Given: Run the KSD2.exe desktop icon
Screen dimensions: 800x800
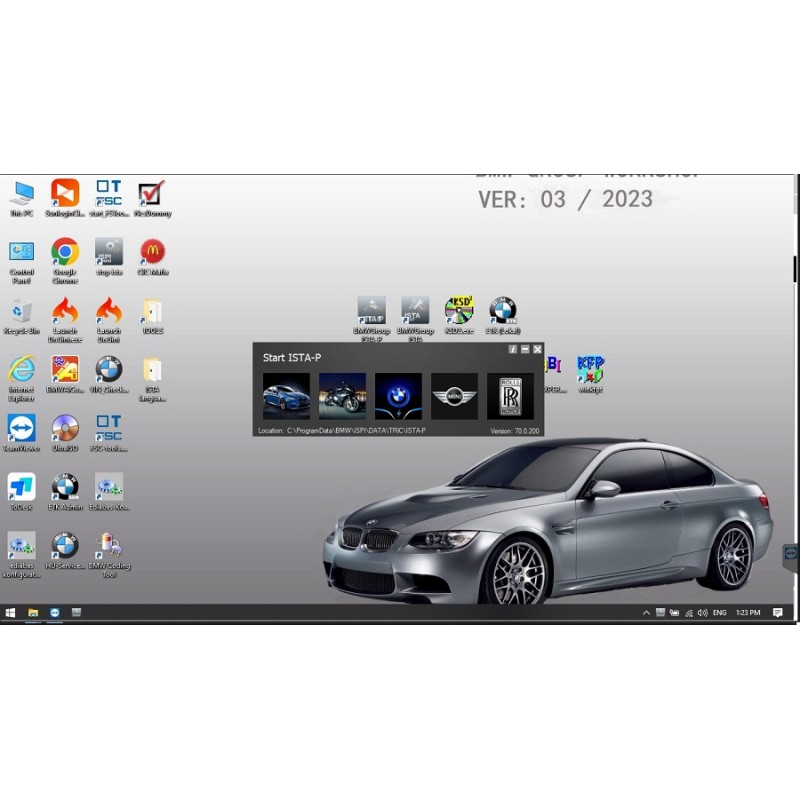Looking at the screenshot, I should pyautogui.click(x=459, y=308).
